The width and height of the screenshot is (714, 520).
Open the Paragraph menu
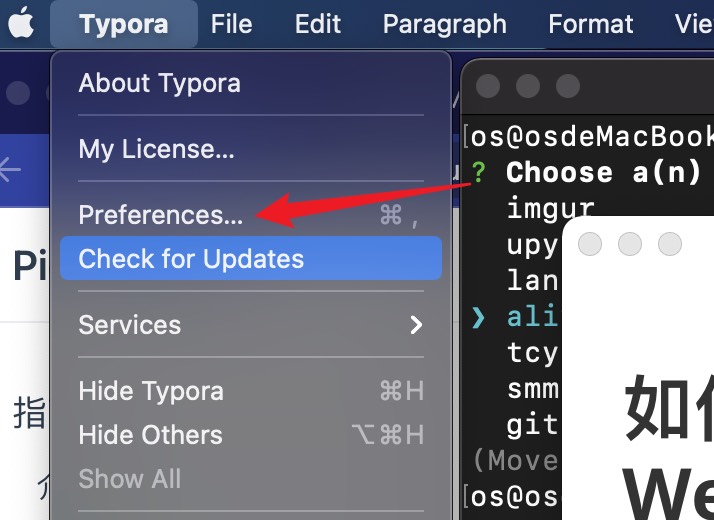click(x=444, y=24)
